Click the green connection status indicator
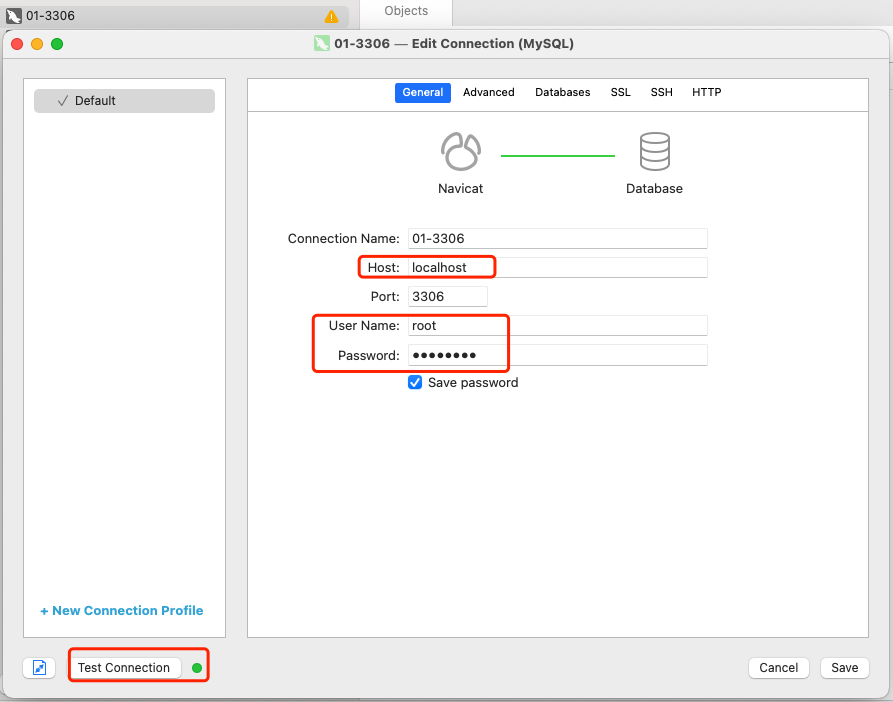Screen dimensions: 893x702 pyautogui.click(x=197, y=668)
